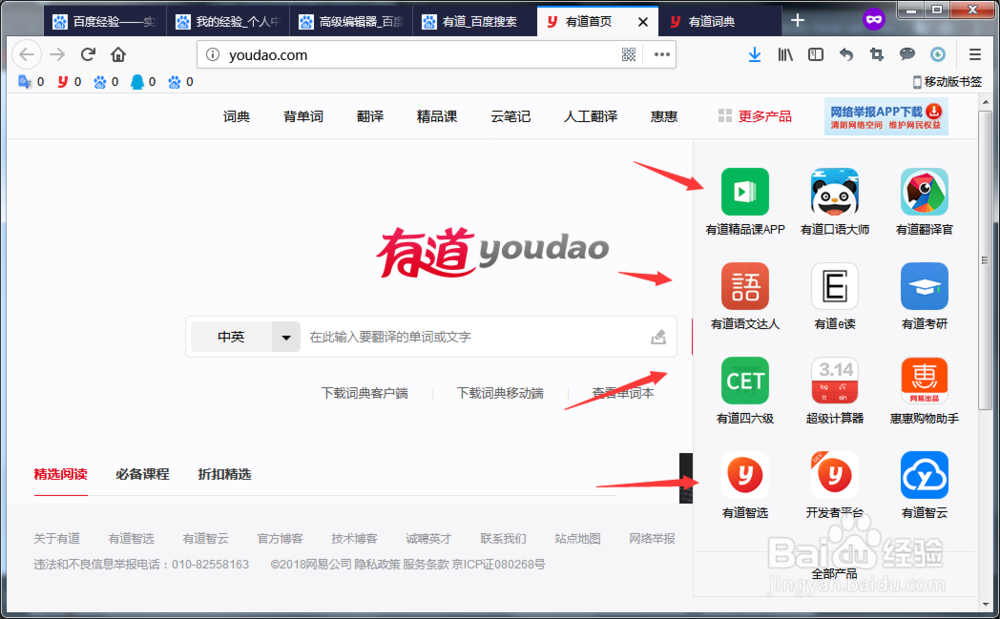The image size is (1000, 619).
Task: Switch to the 我的经验 browser tab
Action: (228, 22)
